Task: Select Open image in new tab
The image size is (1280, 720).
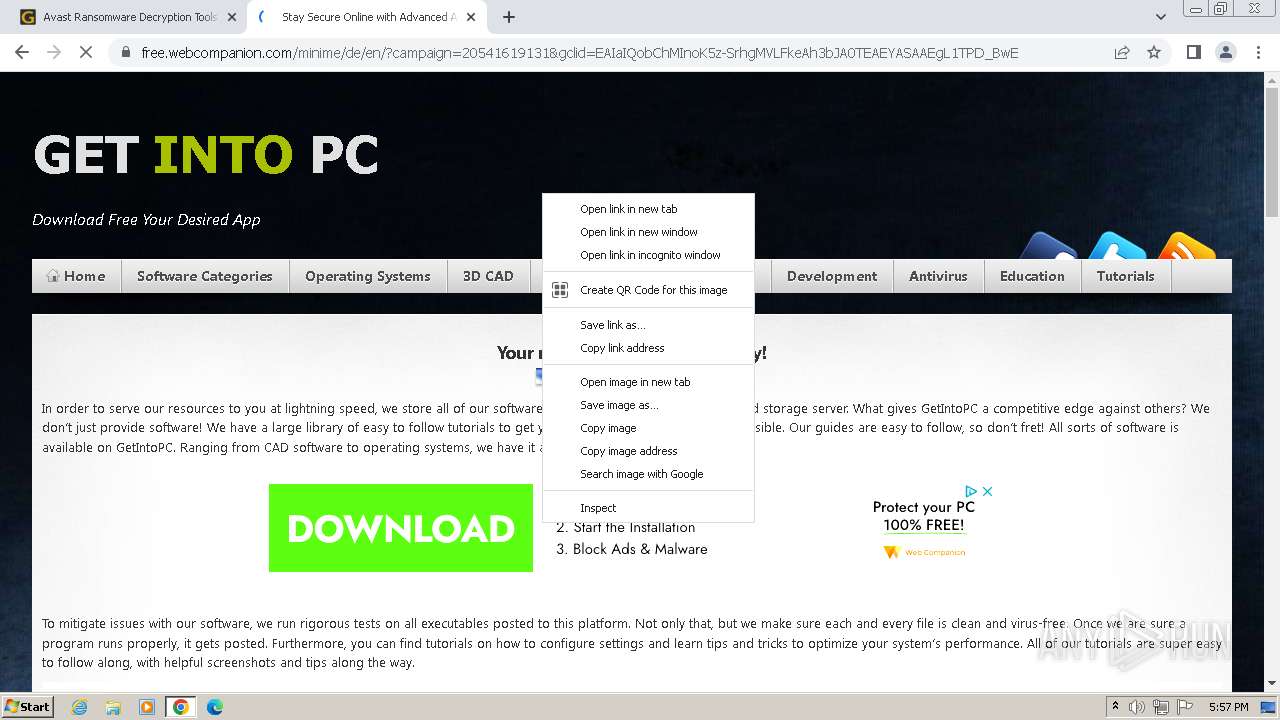Action: click(648, 382)
